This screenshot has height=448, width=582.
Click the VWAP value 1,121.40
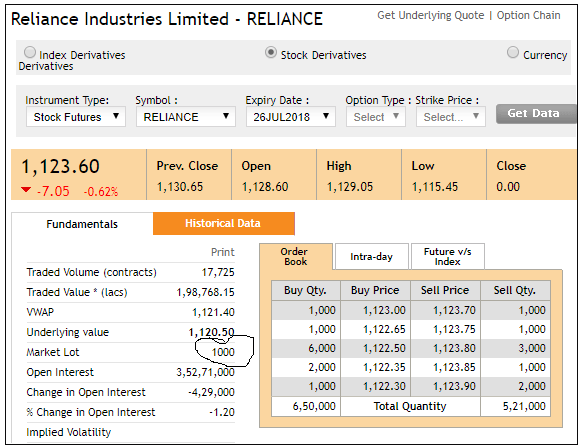pyautogui.click(x=213, y=313)
